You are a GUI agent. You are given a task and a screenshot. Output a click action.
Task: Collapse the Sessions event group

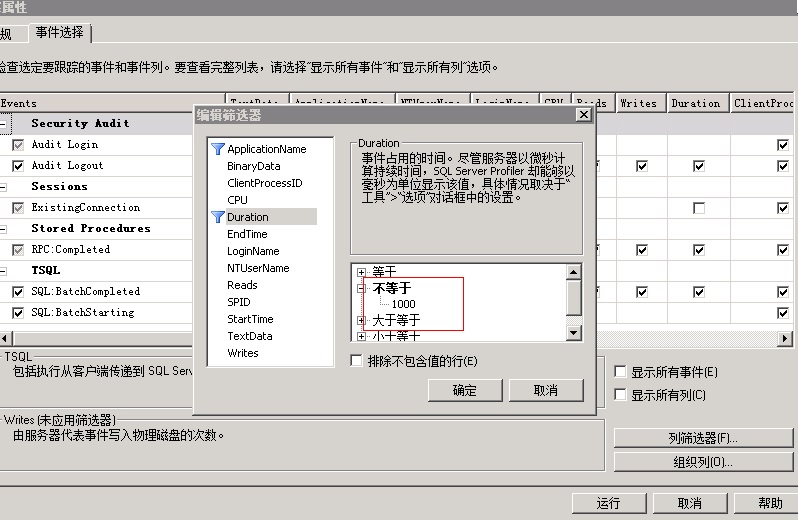tap(3, 187)
